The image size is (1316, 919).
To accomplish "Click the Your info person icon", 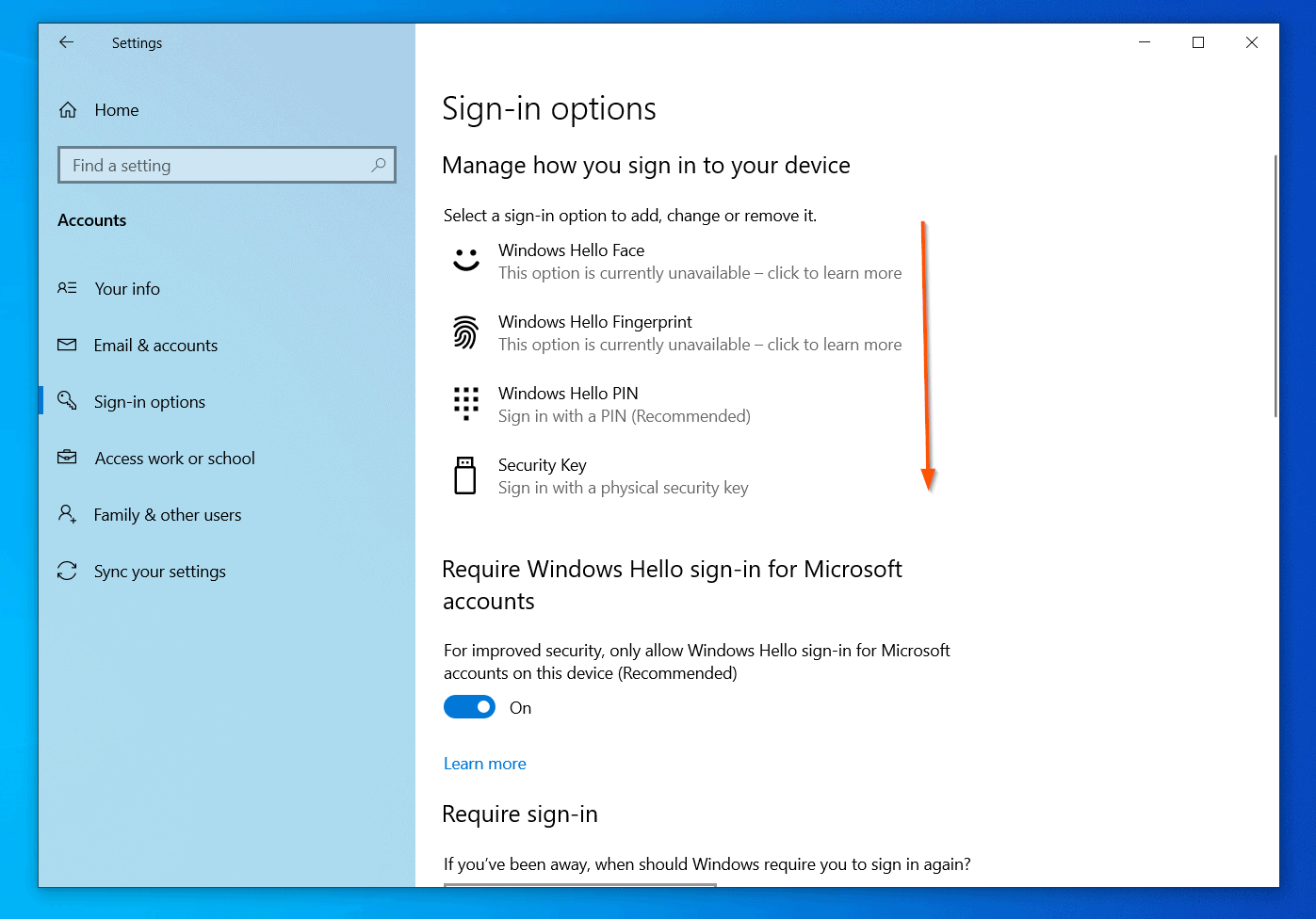I will (67, 288).
